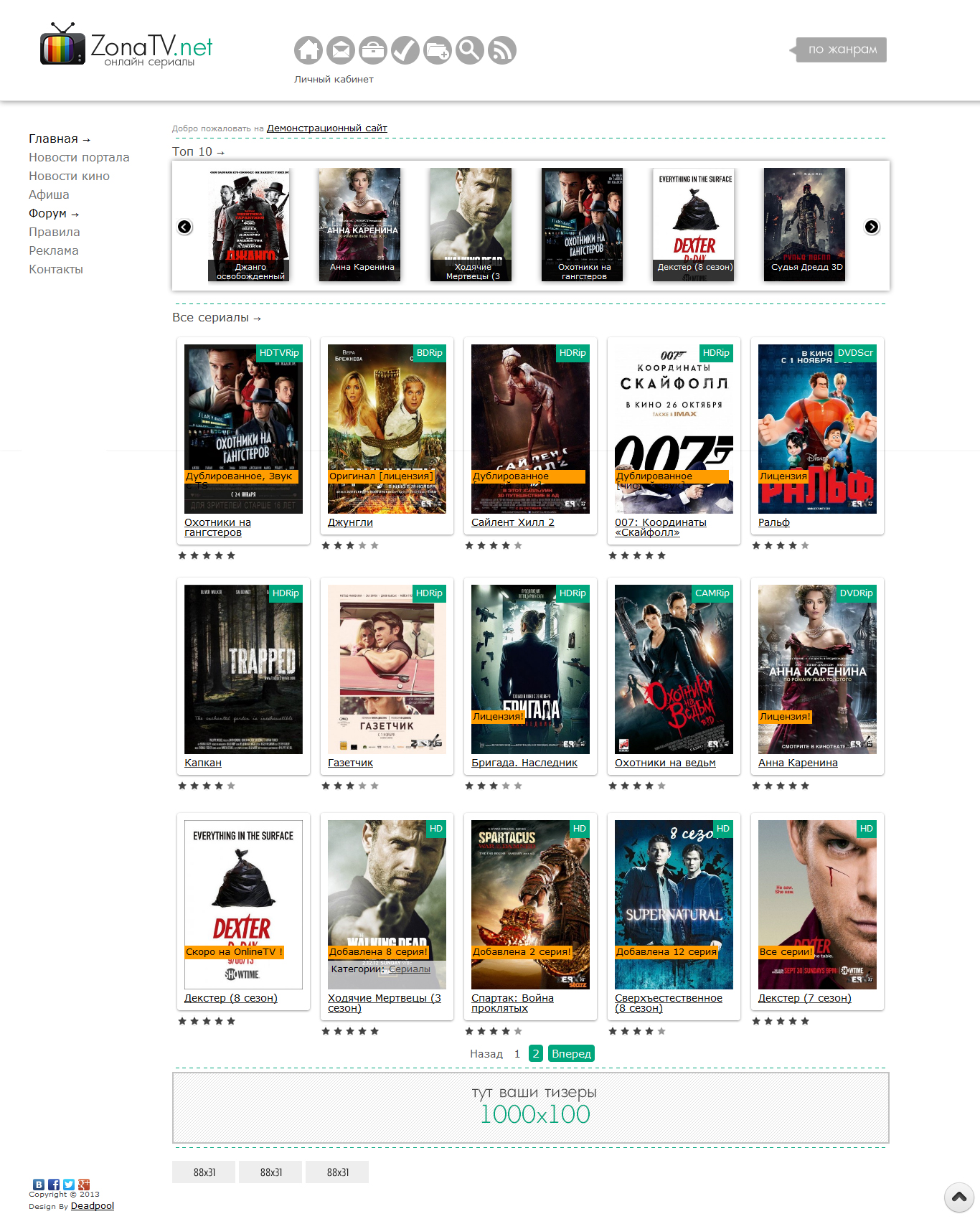Viewport: 980px width, 1219px height.
Task: Select page 2 in pagination
Action: point(536,1053)
